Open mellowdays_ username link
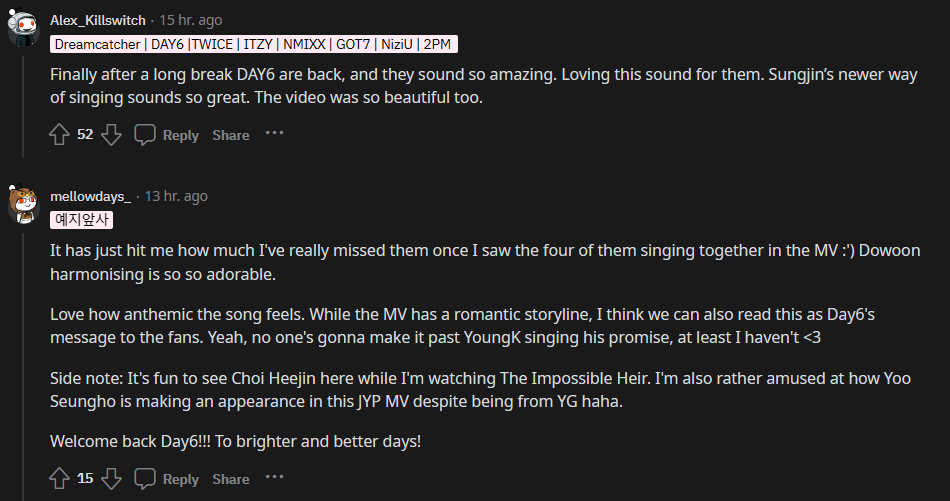The width and height of the screenshot is (950, 501). (90, 196)
